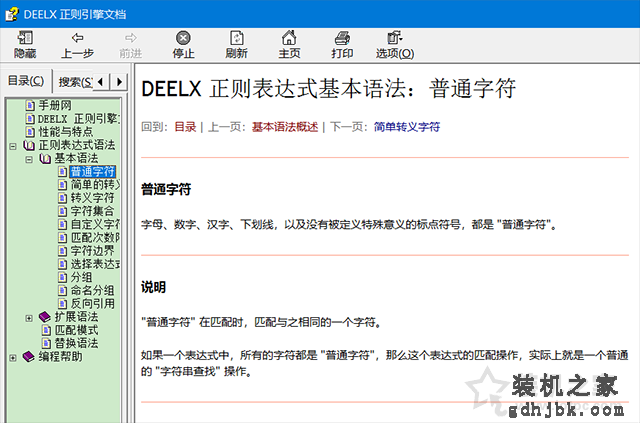Click the page icon beside 性能与特点
This screenshot has width=640, height=423.
pyautogui.click(x=30, y=132)
